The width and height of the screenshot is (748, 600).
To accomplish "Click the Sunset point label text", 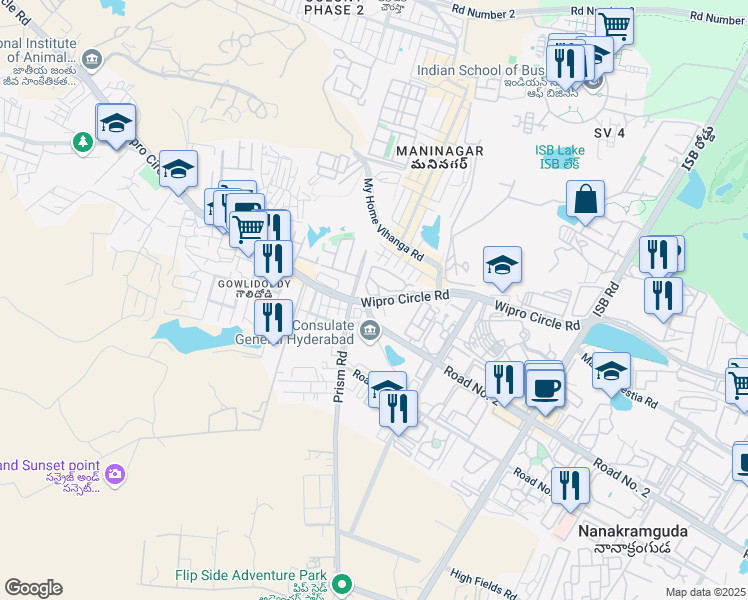I will click(x=50, y=465).
